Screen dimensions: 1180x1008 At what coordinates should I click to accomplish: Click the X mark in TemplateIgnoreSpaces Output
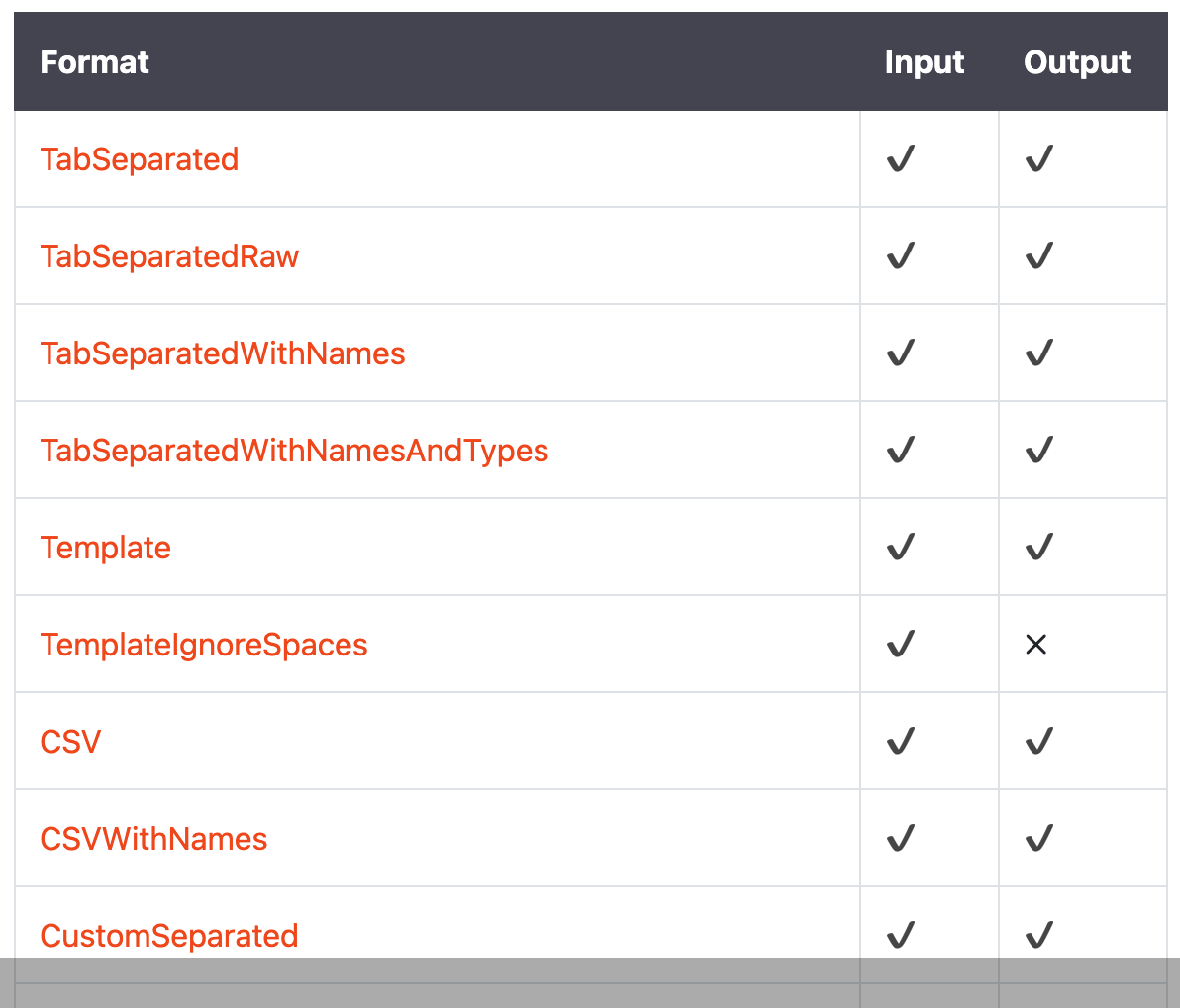[x=1036, y=645]
